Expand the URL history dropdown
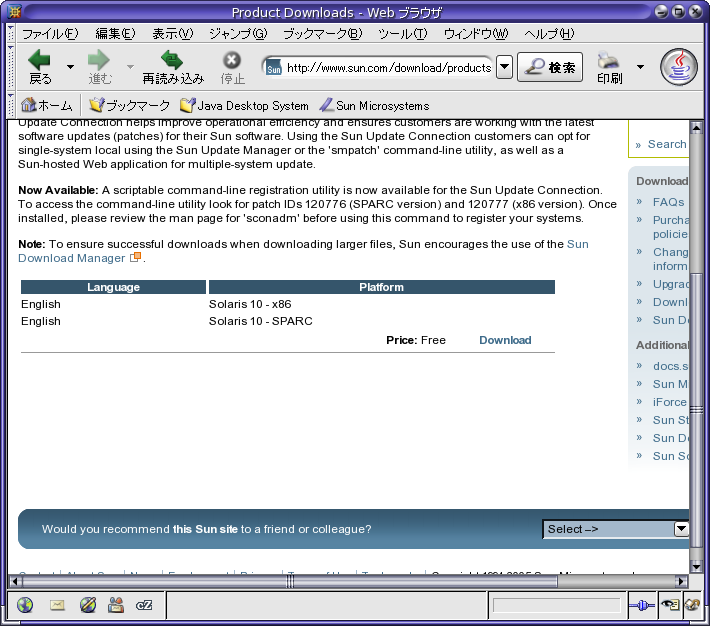 click(504, 67)
